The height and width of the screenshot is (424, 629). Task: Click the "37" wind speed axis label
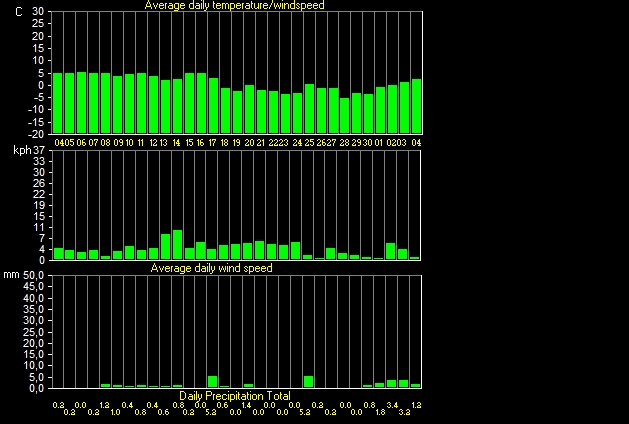[x=39, y=150]
